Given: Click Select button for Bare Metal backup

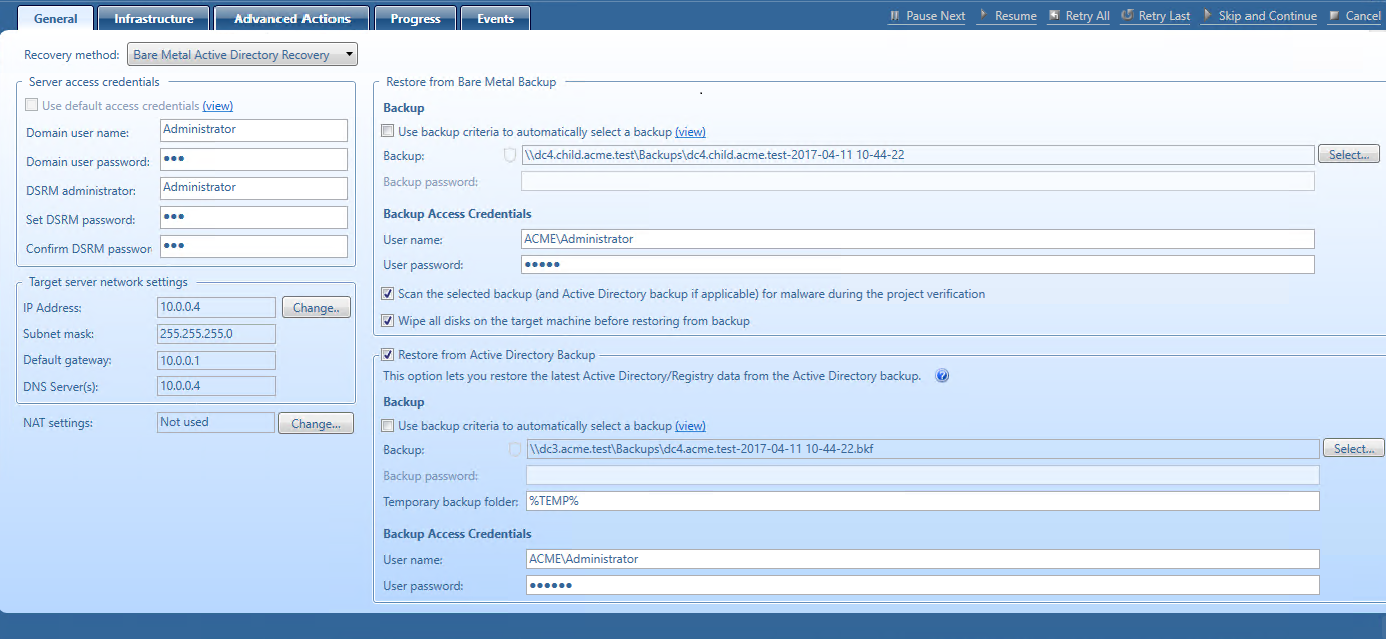Looking at the screenshot, I should [x=1349, y=155].
